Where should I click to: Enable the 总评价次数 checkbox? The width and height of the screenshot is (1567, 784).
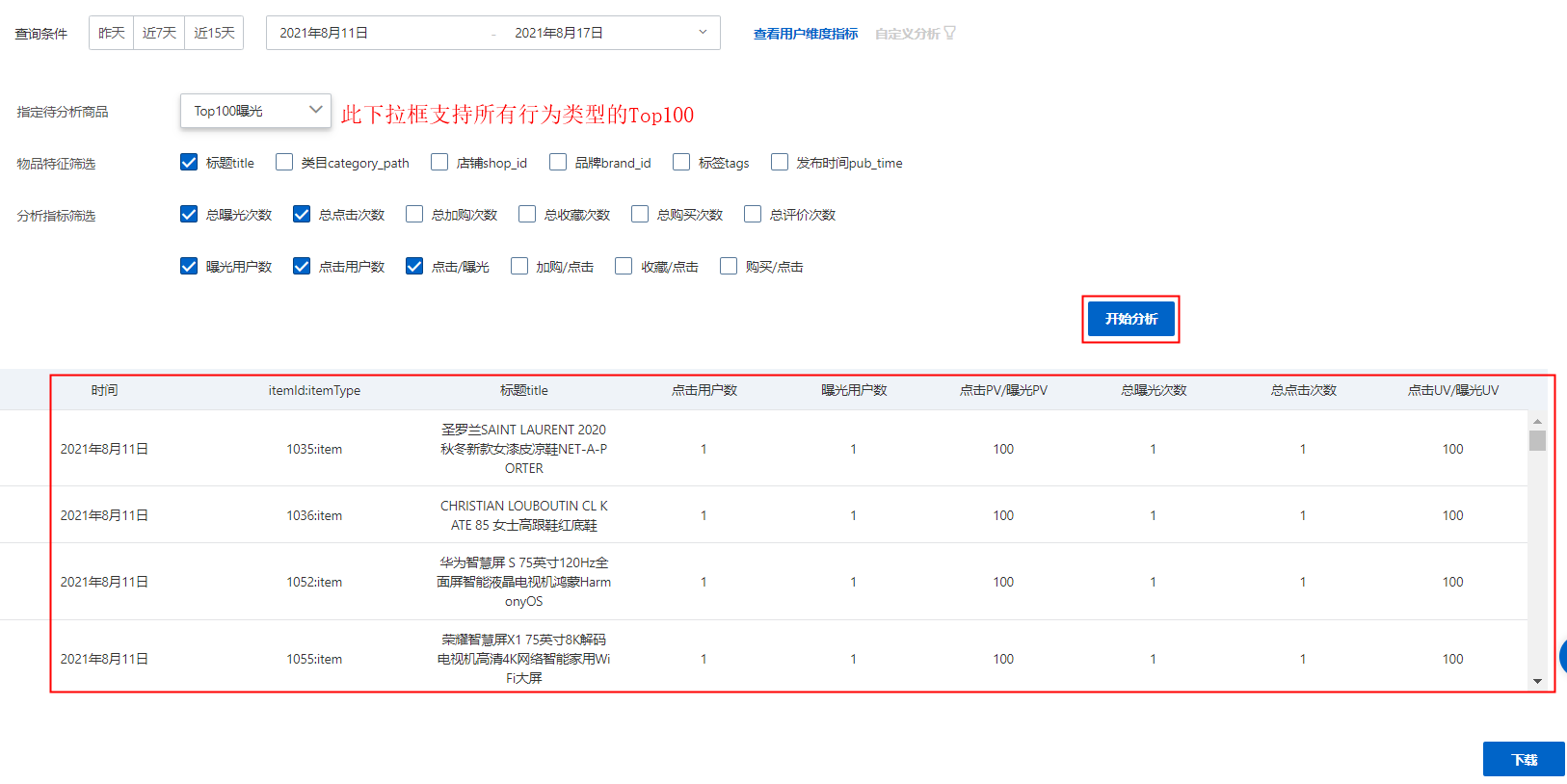[753, 214]
